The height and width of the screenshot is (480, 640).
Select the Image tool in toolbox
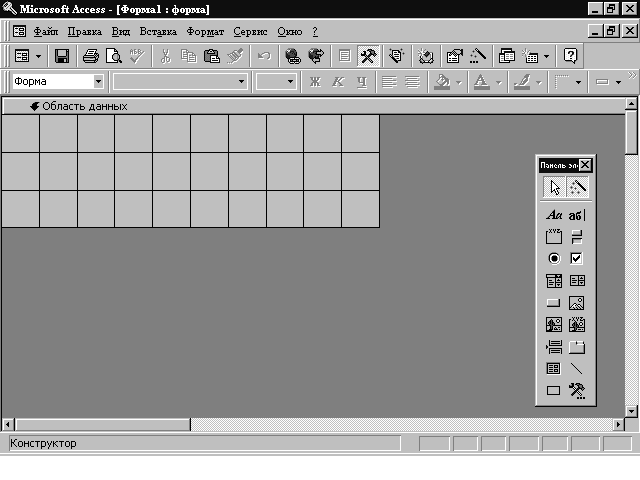(x=577, y=303)
